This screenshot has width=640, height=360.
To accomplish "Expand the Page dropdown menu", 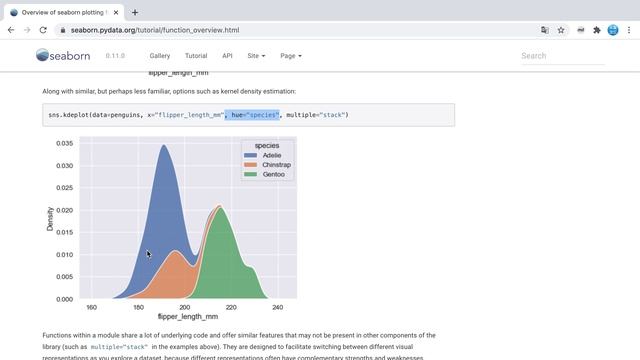I will click(x=291, y=56).
